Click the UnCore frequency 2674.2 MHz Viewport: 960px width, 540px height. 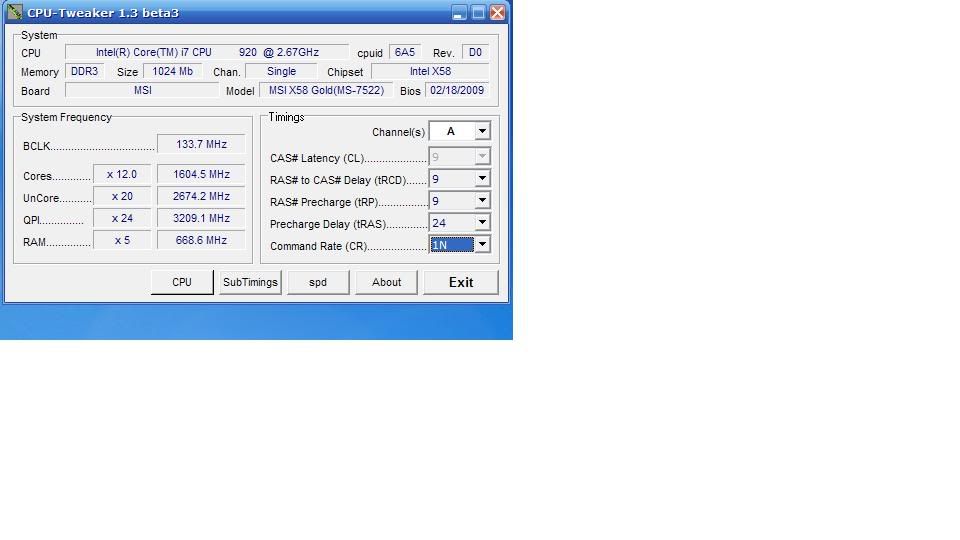click(x=201, y=197)
